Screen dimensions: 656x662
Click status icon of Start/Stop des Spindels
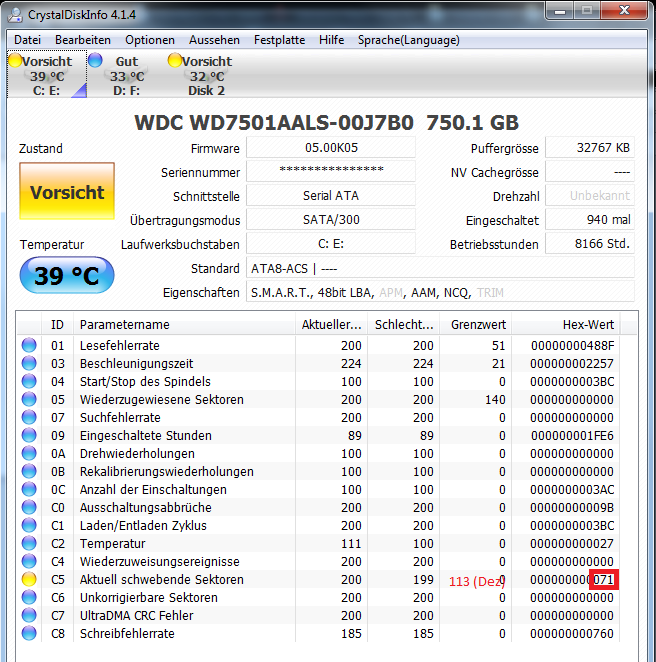(x=29, y=381)
